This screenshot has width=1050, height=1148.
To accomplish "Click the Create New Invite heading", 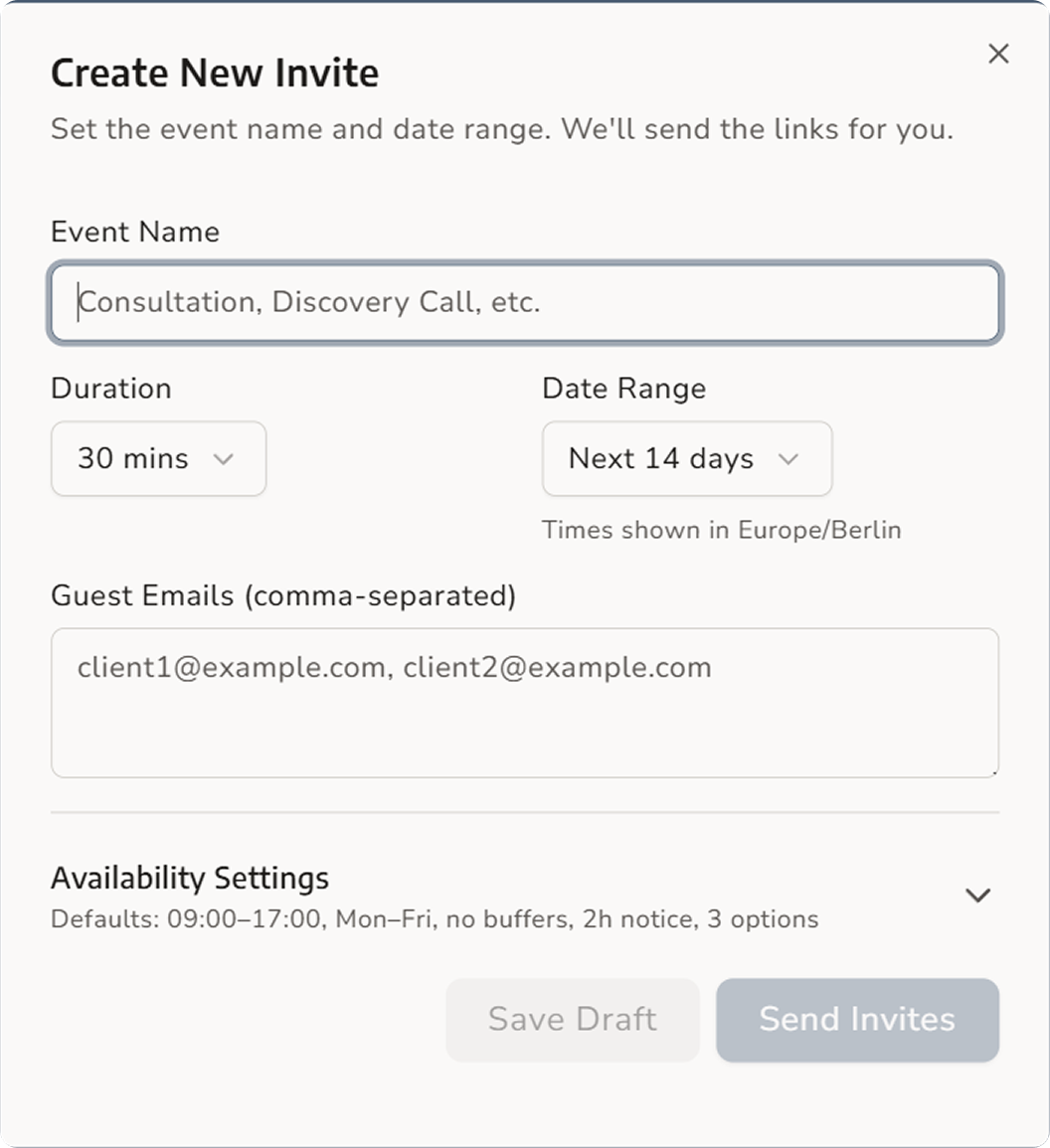I will pos(215,72).
